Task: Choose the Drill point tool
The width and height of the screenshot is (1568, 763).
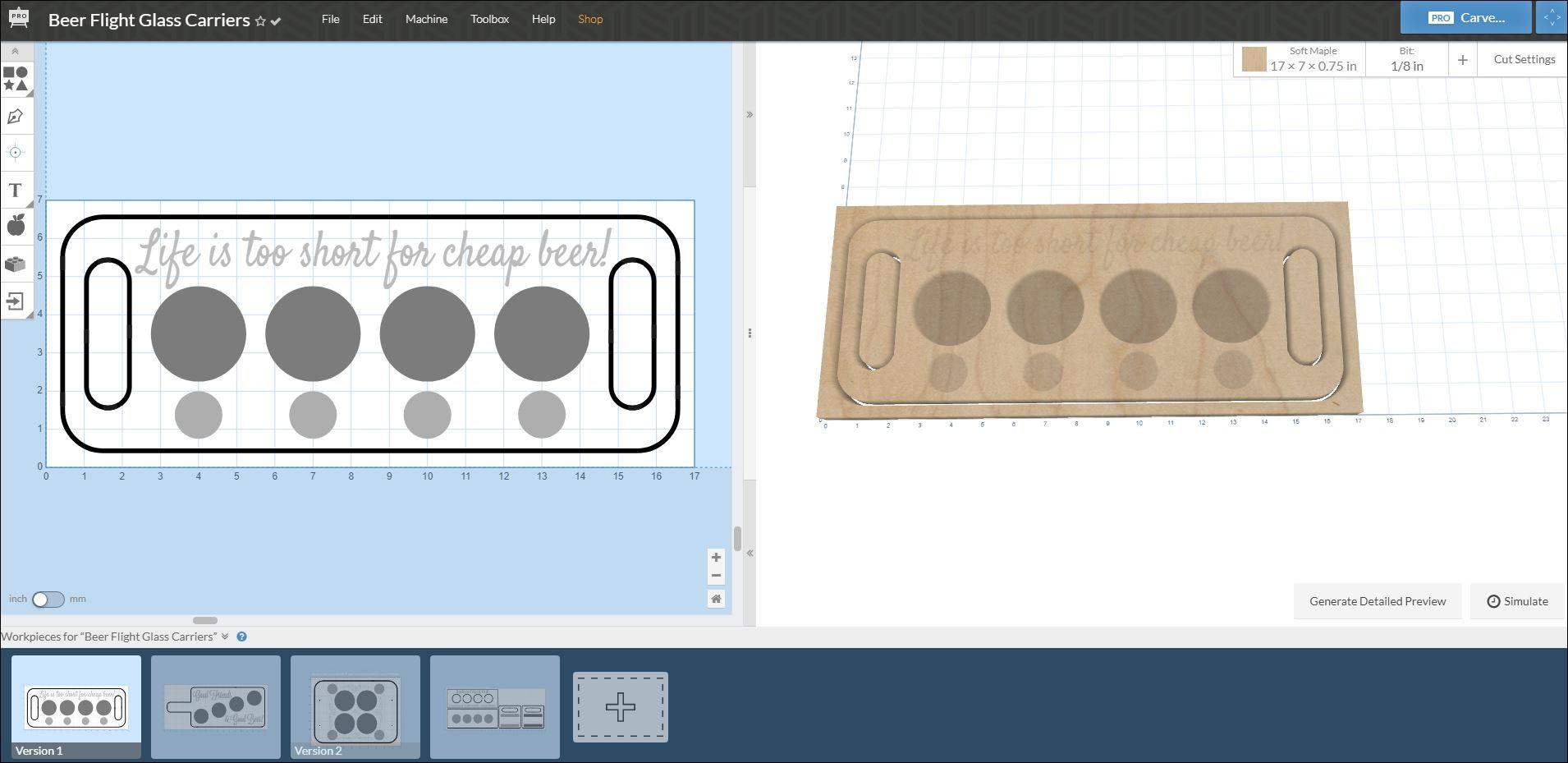Action: pos(16,152)
